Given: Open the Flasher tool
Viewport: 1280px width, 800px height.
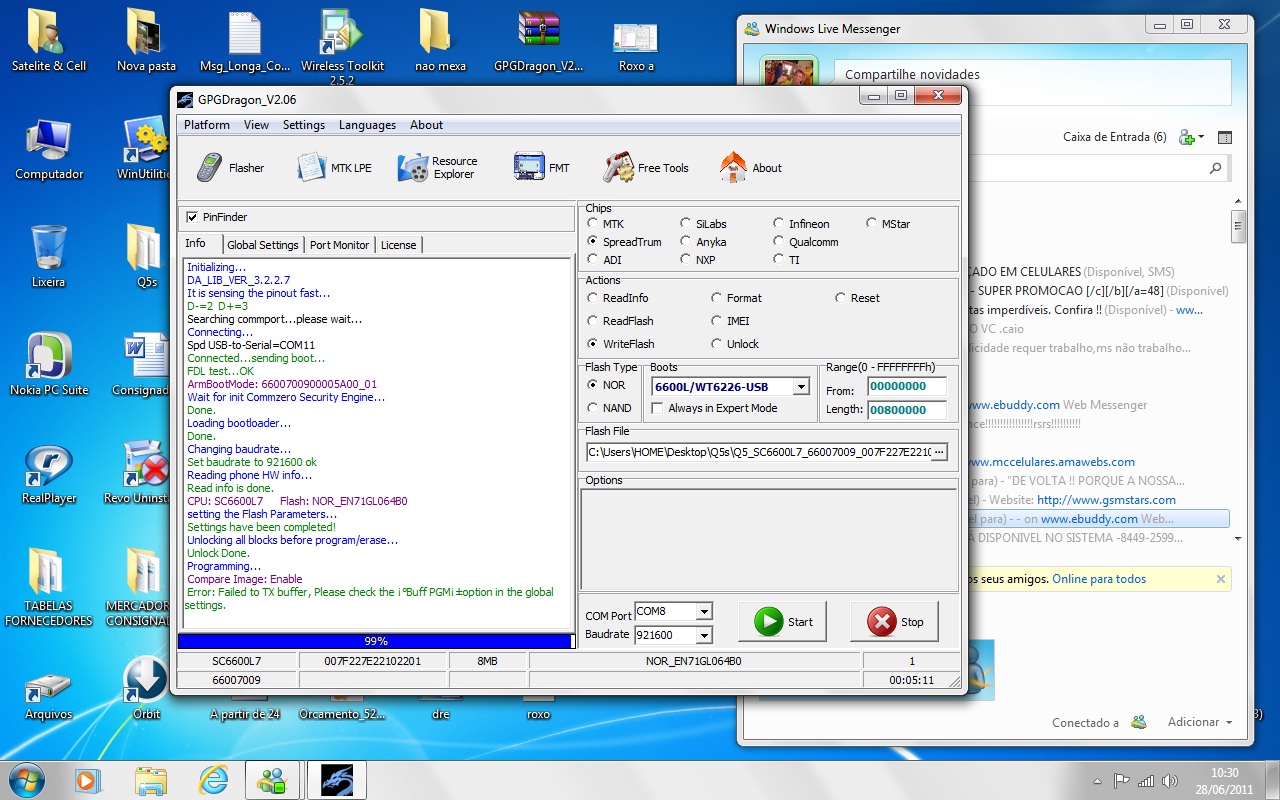Looking at the screenshot, I should click(x=230, y=168).
